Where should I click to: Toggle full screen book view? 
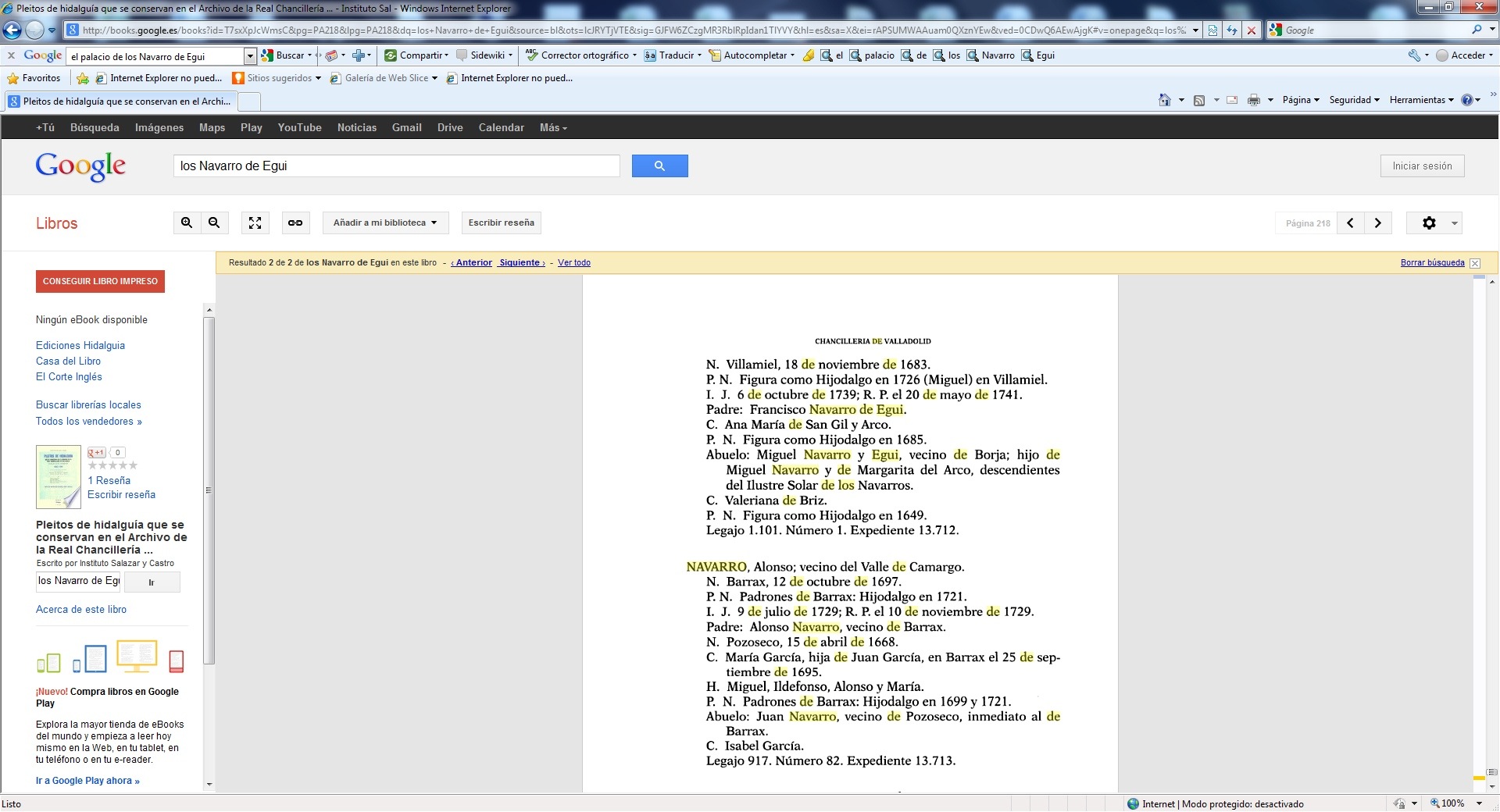tap(255, 223)
